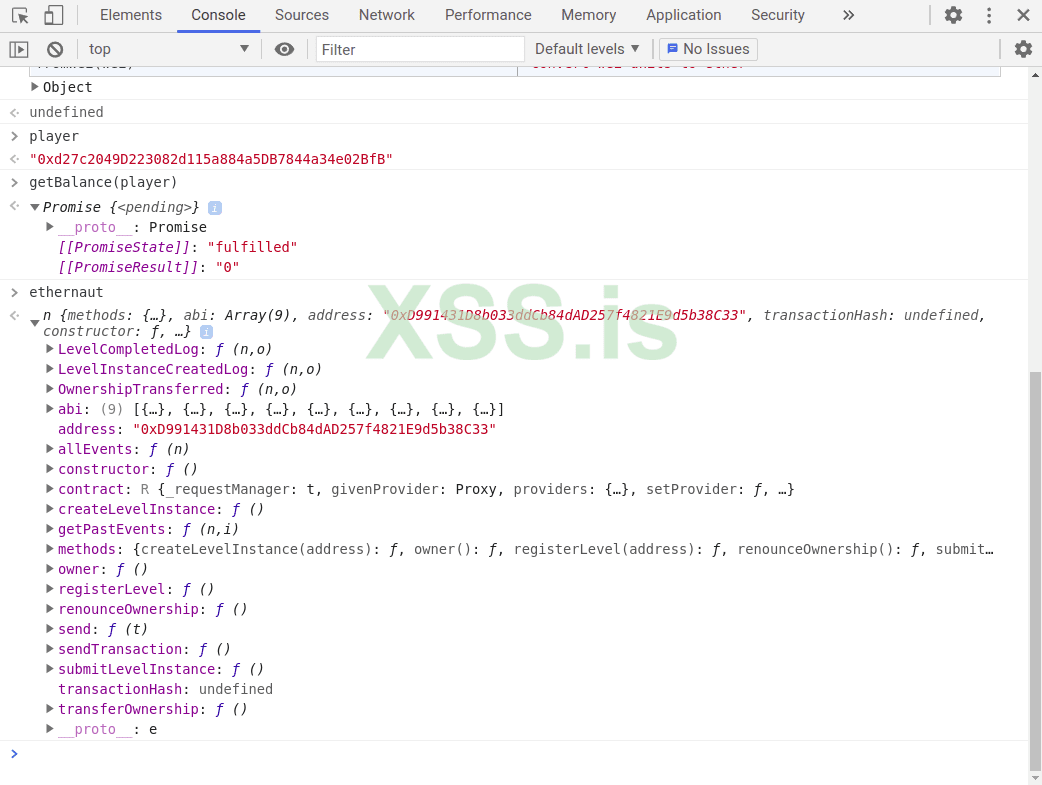Open the Application tab
Screen dimensions: 1042x785
tap(683, 15)
